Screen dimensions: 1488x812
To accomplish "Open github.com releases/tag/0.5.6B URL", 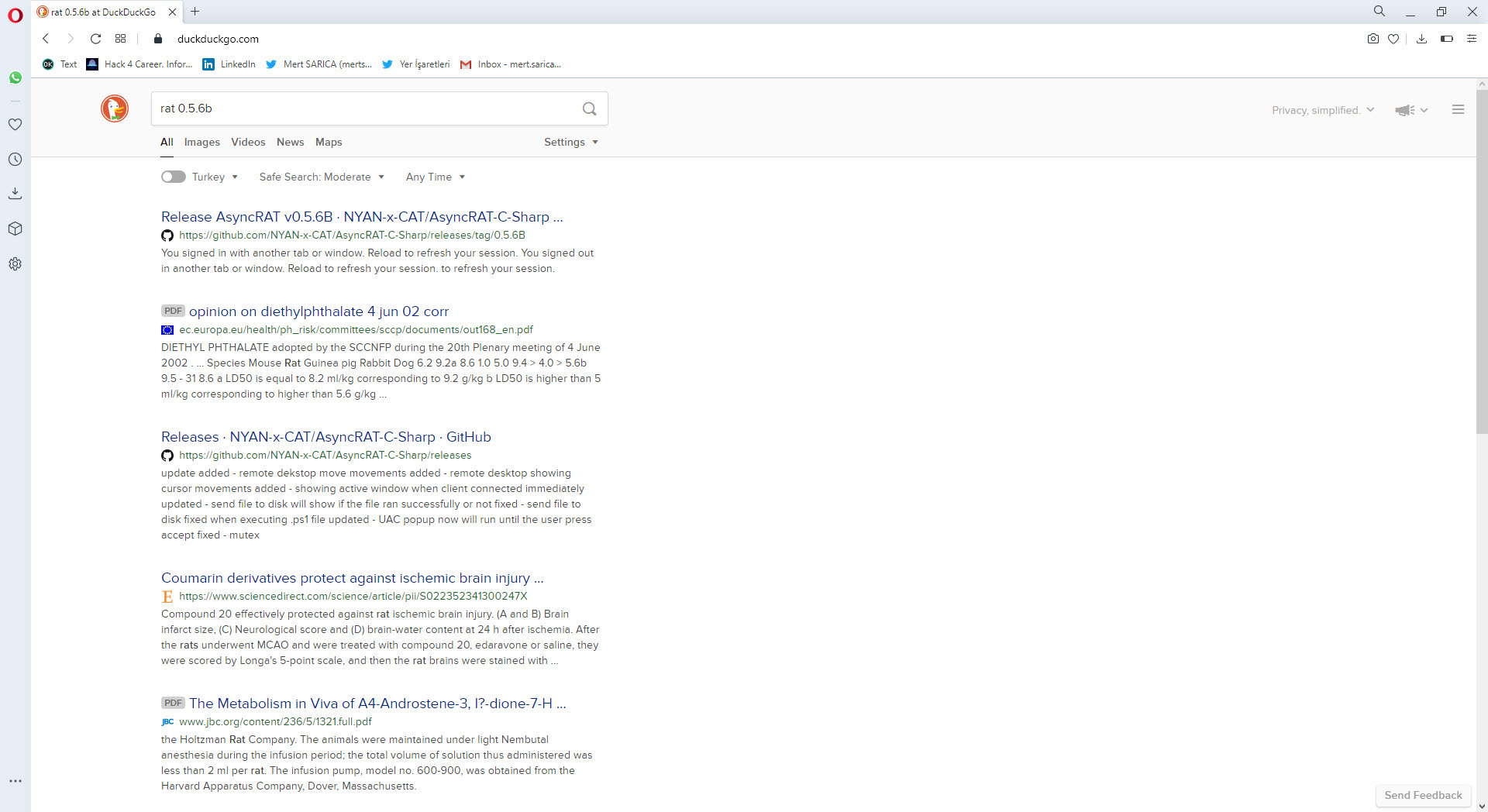I will click(352, 235).
